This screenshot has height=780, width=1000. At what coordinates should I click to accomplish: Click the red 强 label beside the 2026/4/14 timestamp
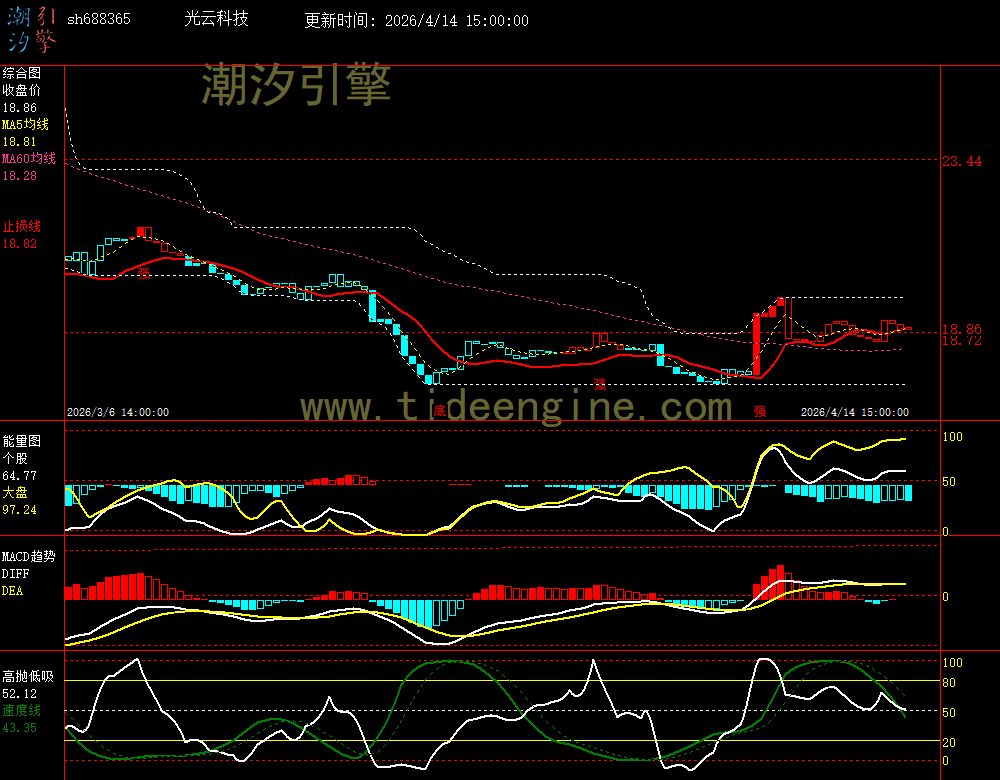point(759,410)
